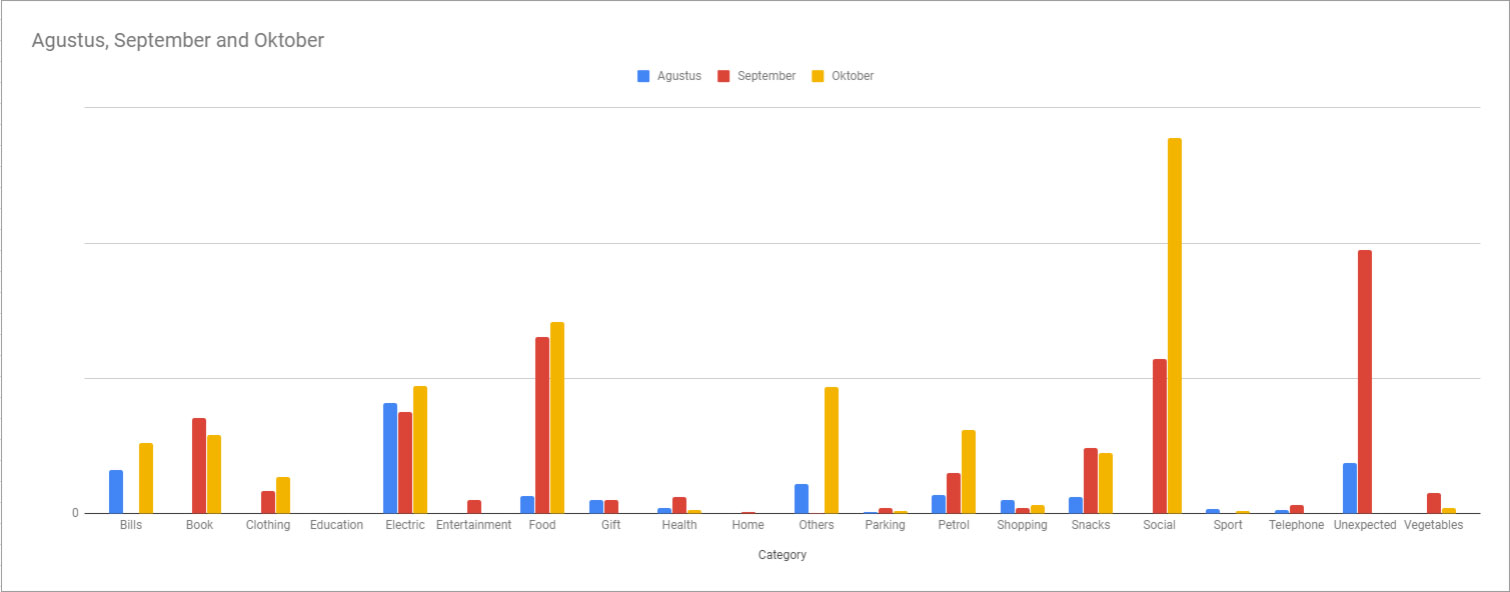
Task: Select the chart title text
Action: point(178,41)
